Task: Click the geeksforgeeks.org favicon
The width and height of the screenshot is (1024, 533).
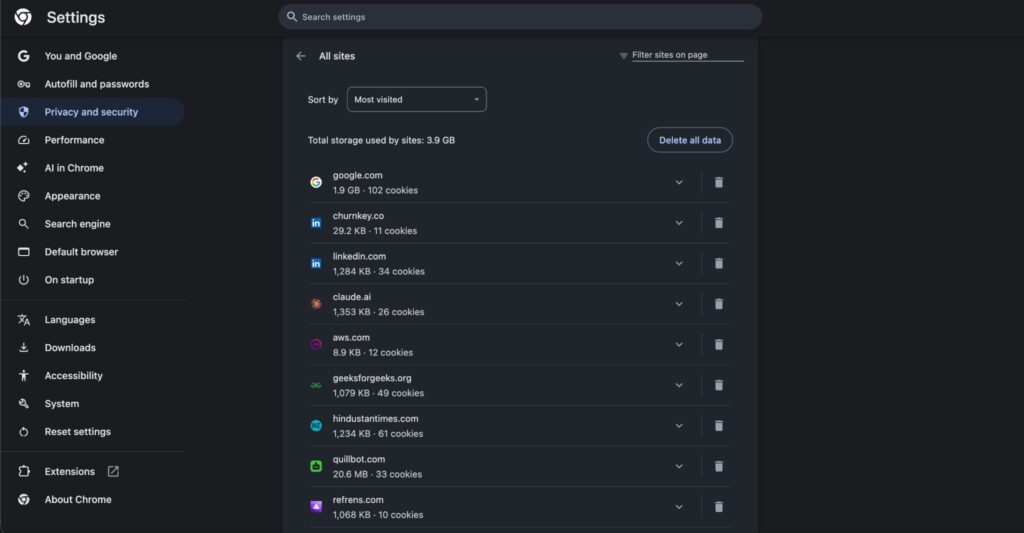Action: point(316,385)
